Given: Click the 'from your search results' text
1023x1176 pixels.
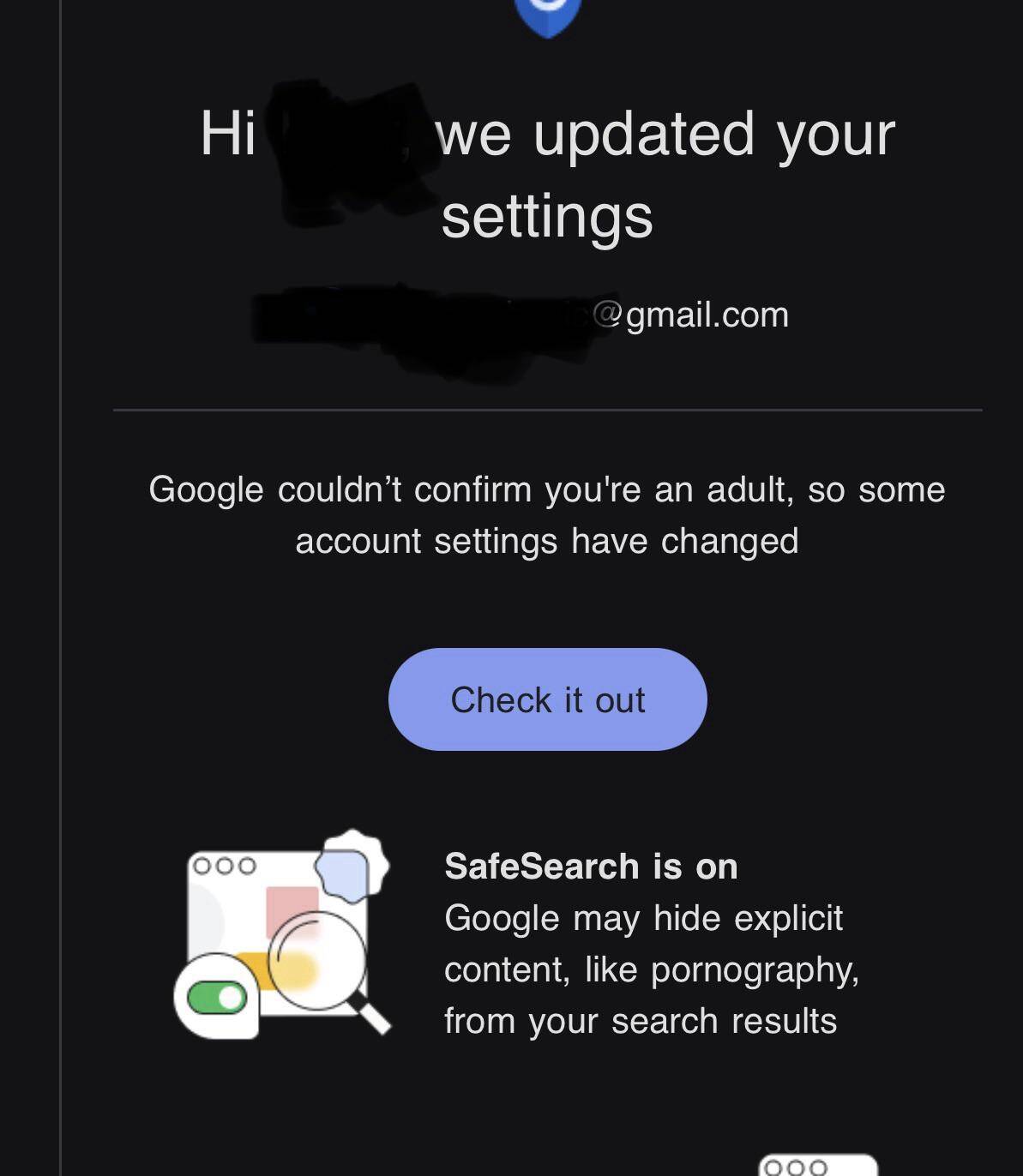Looking at the screenshot, I should click(x=640, y=1021).
